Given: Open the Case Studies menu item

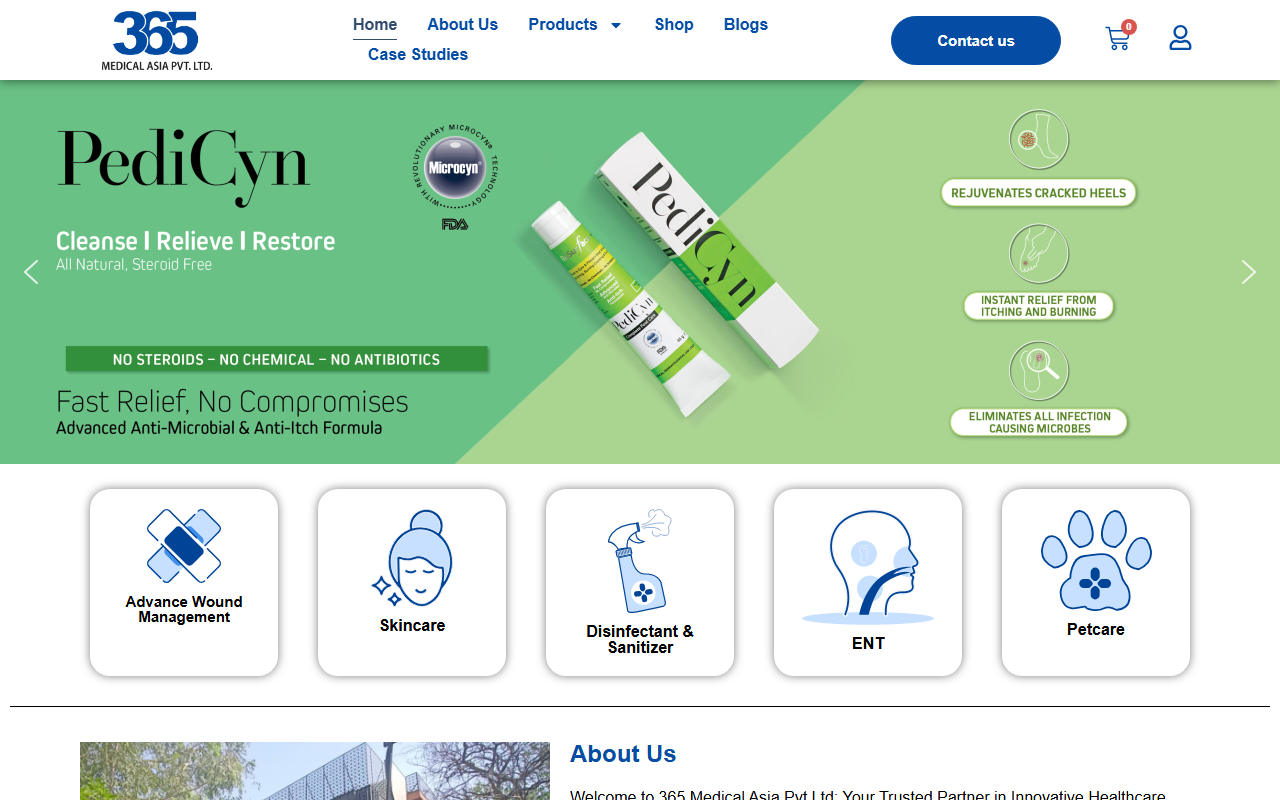Looking at the screenshot, I should 418,55.
